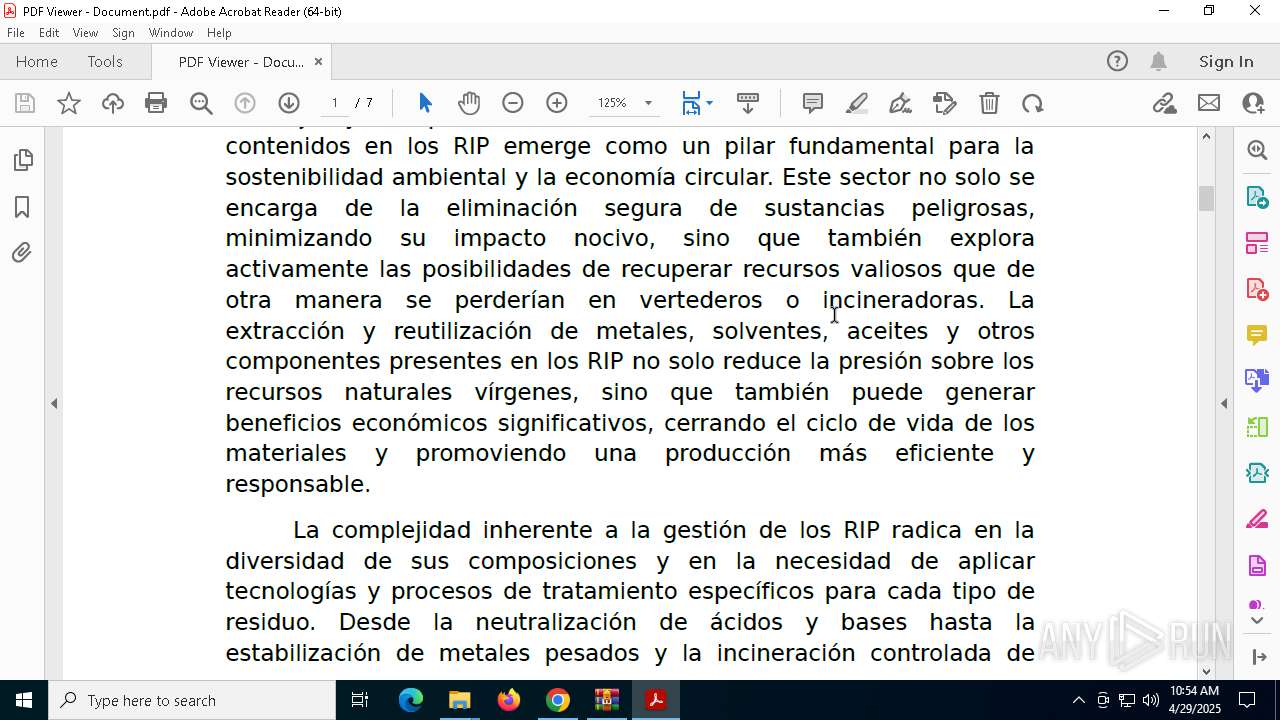The height and width of the screenshot is (720, 1280).
Task: Zoom in with plus button
Action: (557, 103)
